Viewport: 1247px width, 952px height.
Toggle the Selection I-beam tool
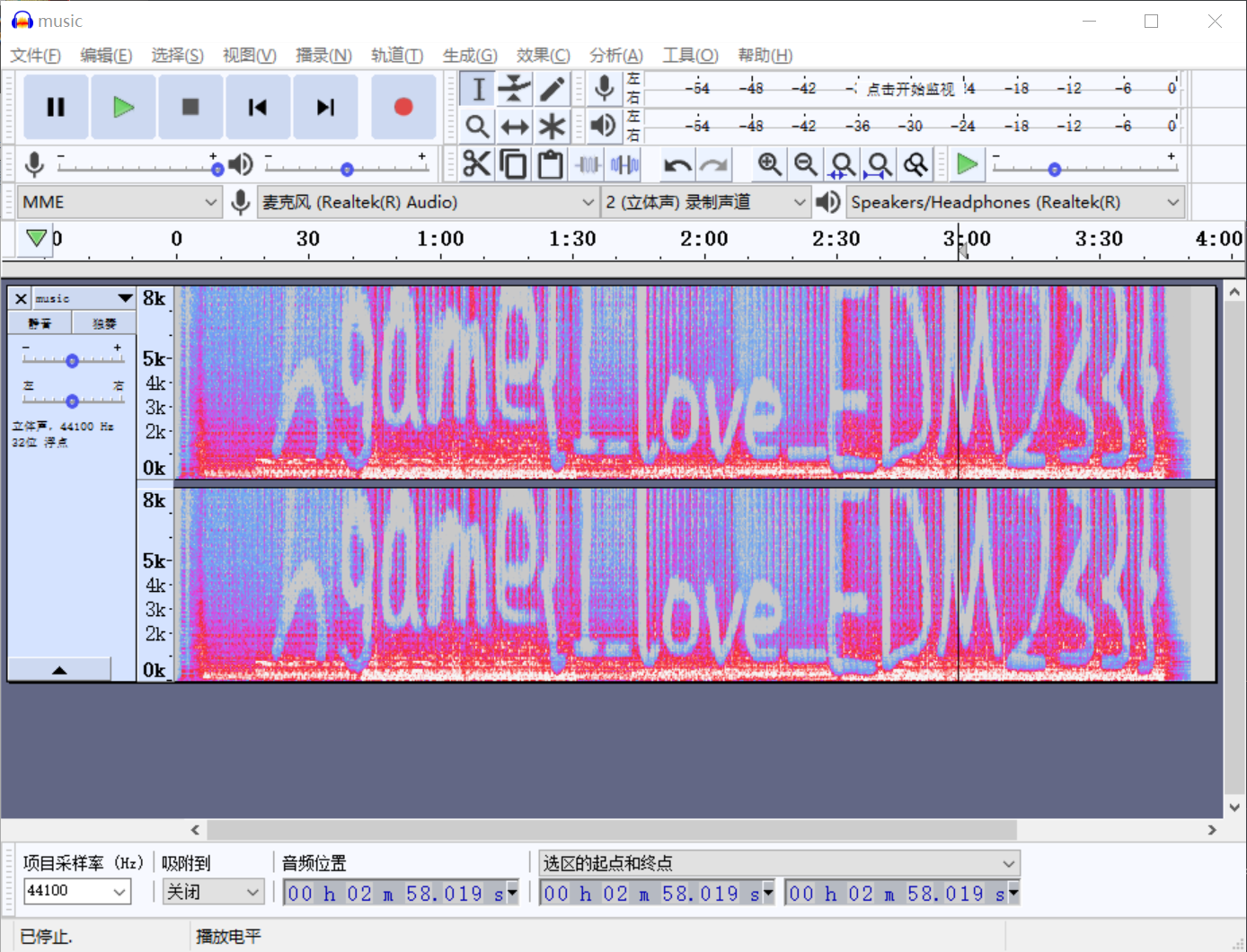tap(478, 88)
